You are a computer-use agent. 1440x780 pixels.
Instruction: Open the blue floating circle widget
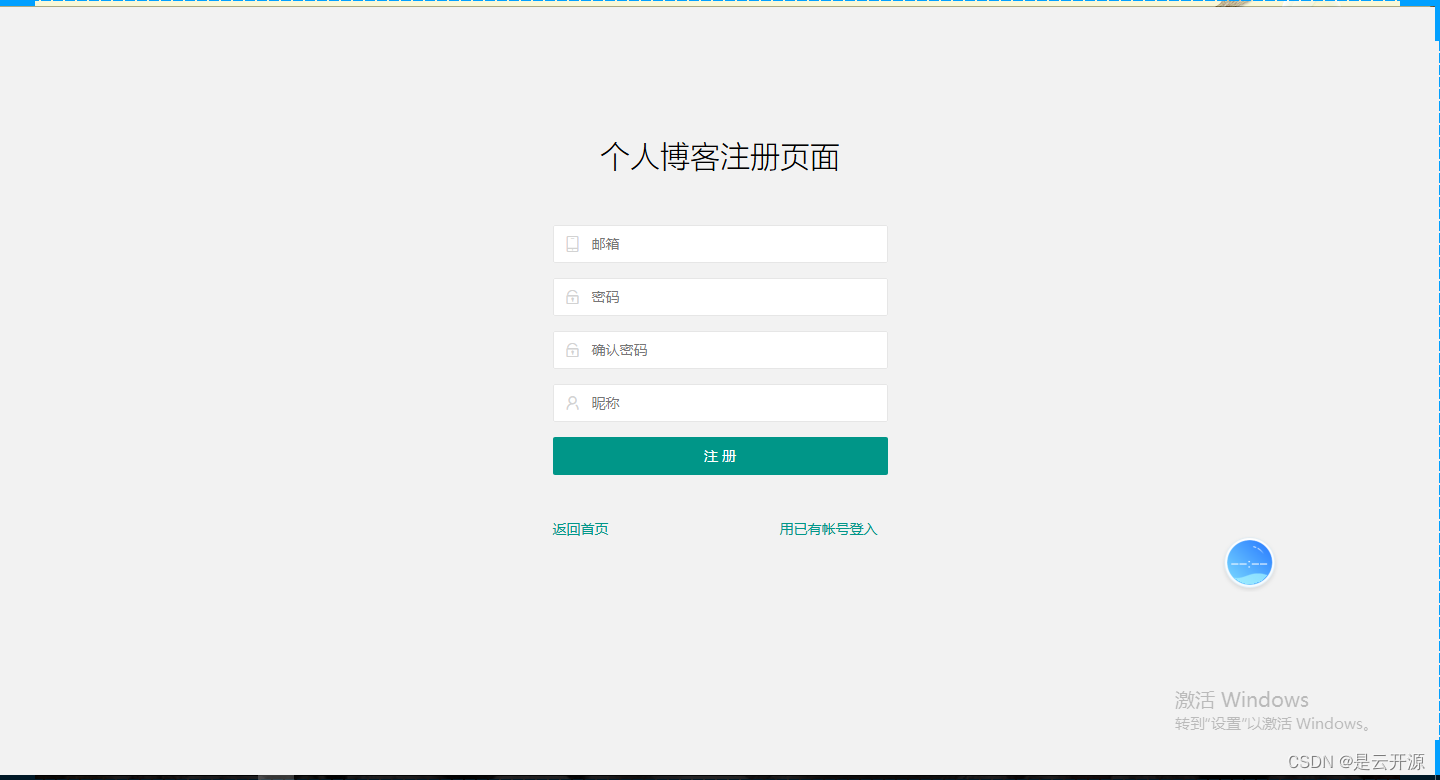click(1250, 563)
